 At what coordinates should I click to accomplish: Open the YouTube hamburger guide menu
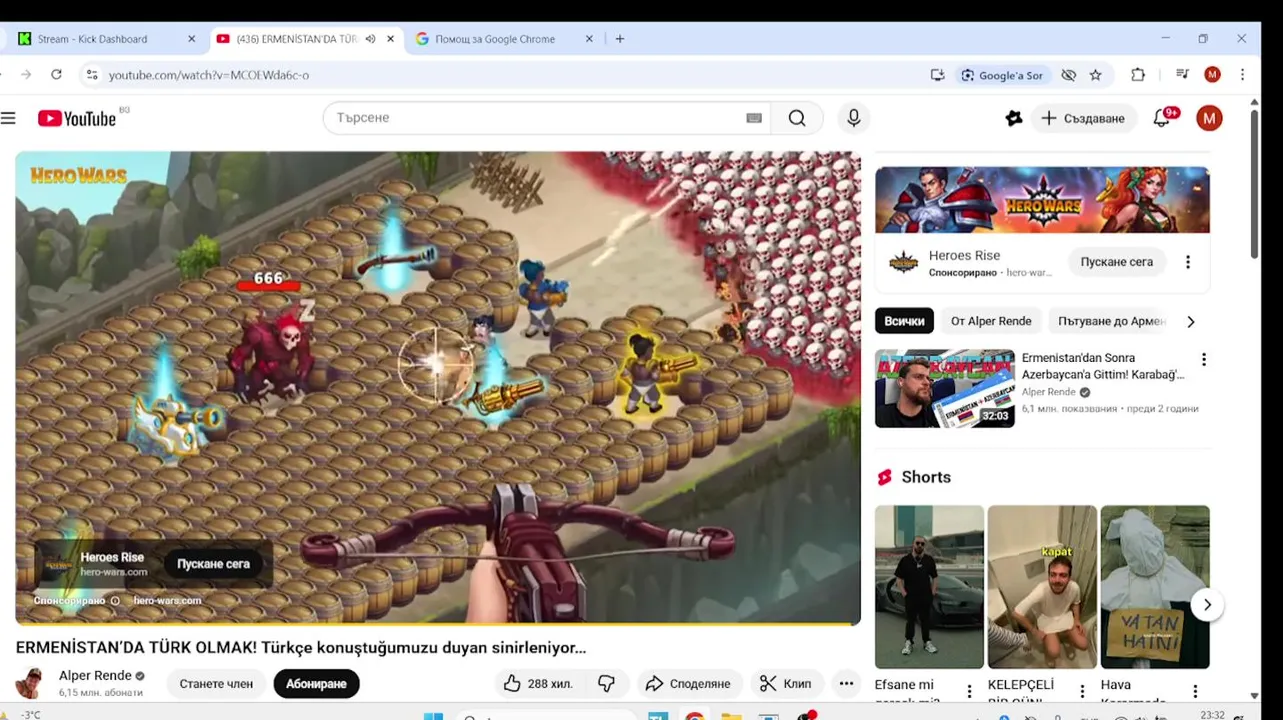8,118
